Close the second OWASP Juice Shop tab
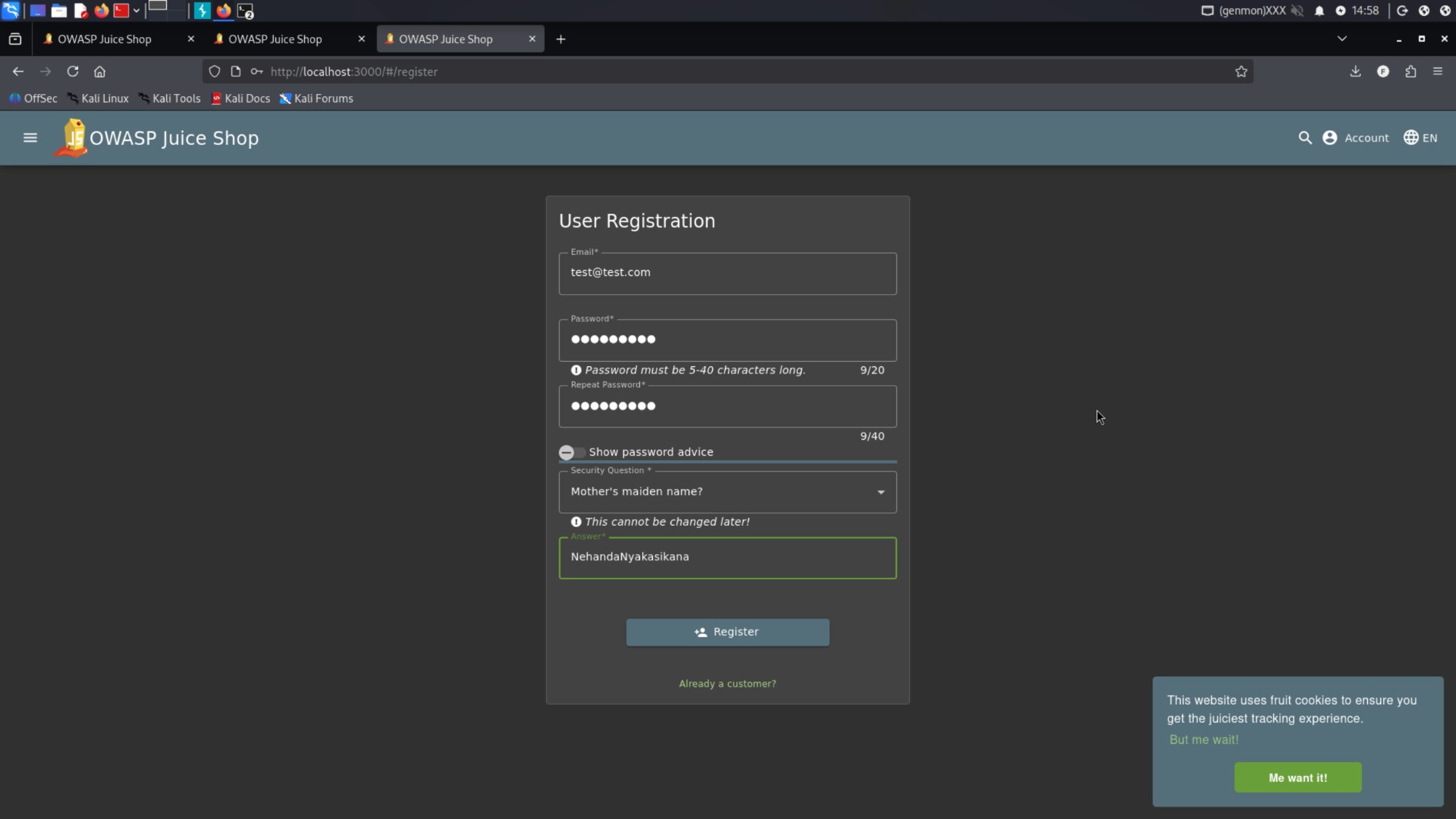This screenshot has height=819, width=1456. point(362,39)
